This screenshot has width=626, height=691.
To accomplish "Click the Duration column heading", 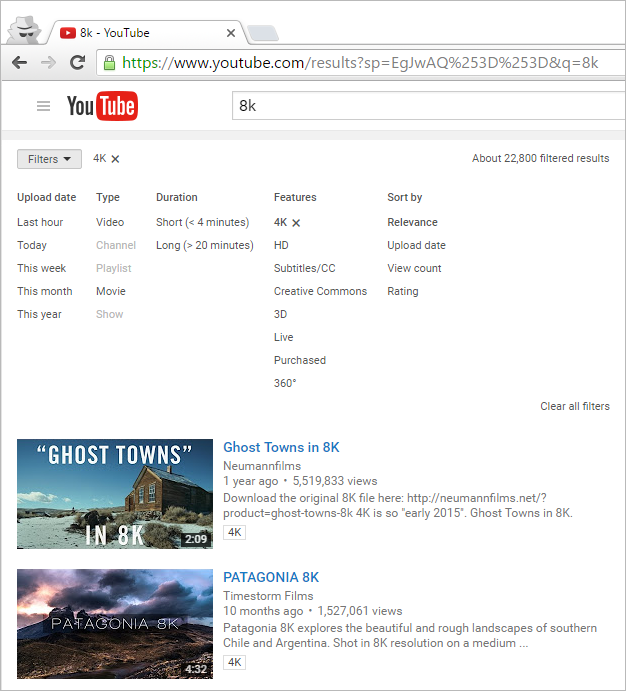I will 177,197.
